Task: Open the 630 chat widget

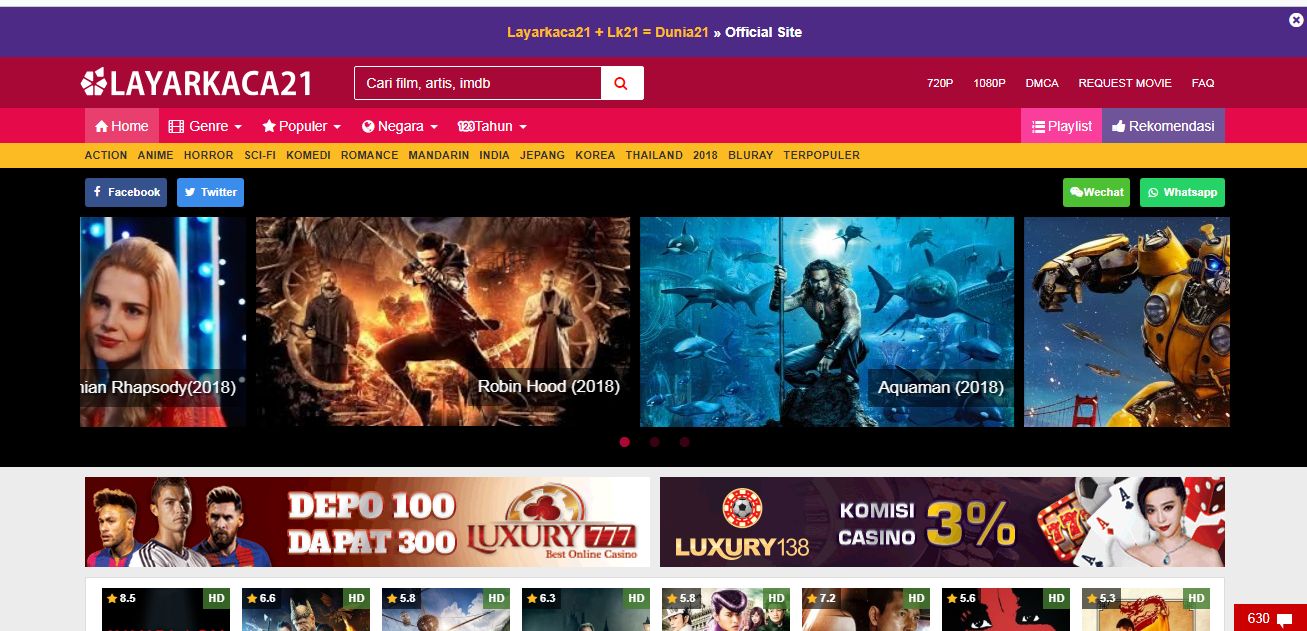Action: (x=1270, y=618)
